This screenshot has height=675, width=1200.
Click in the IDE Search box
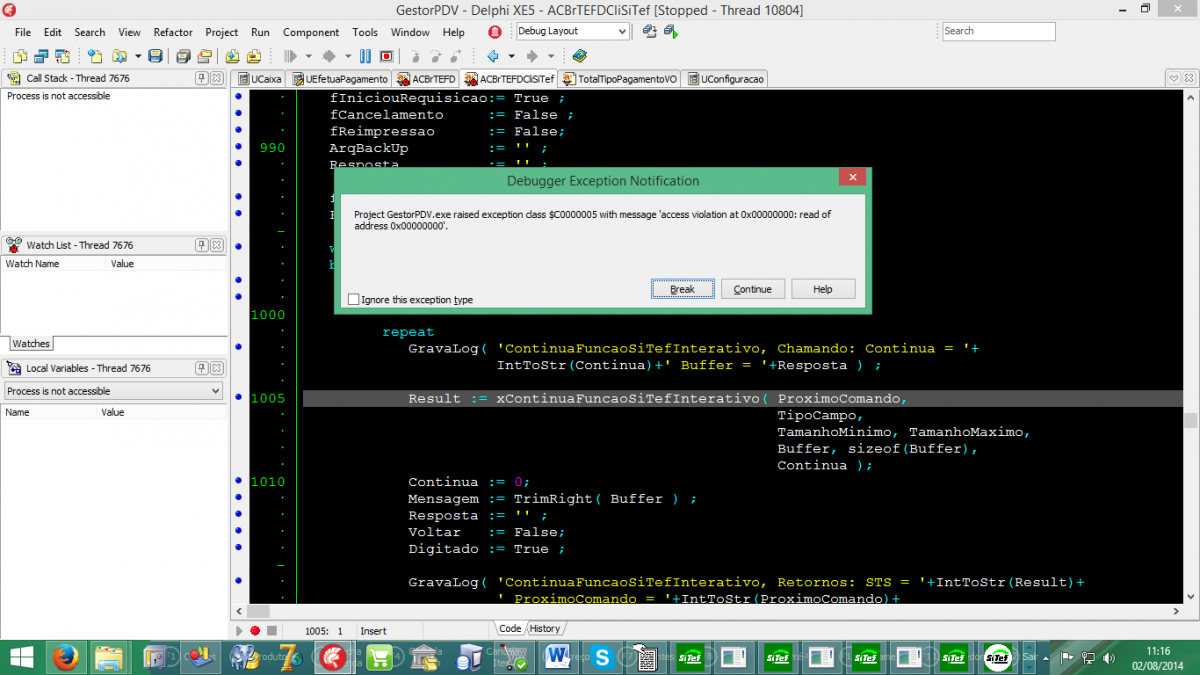tap(998, 31)
